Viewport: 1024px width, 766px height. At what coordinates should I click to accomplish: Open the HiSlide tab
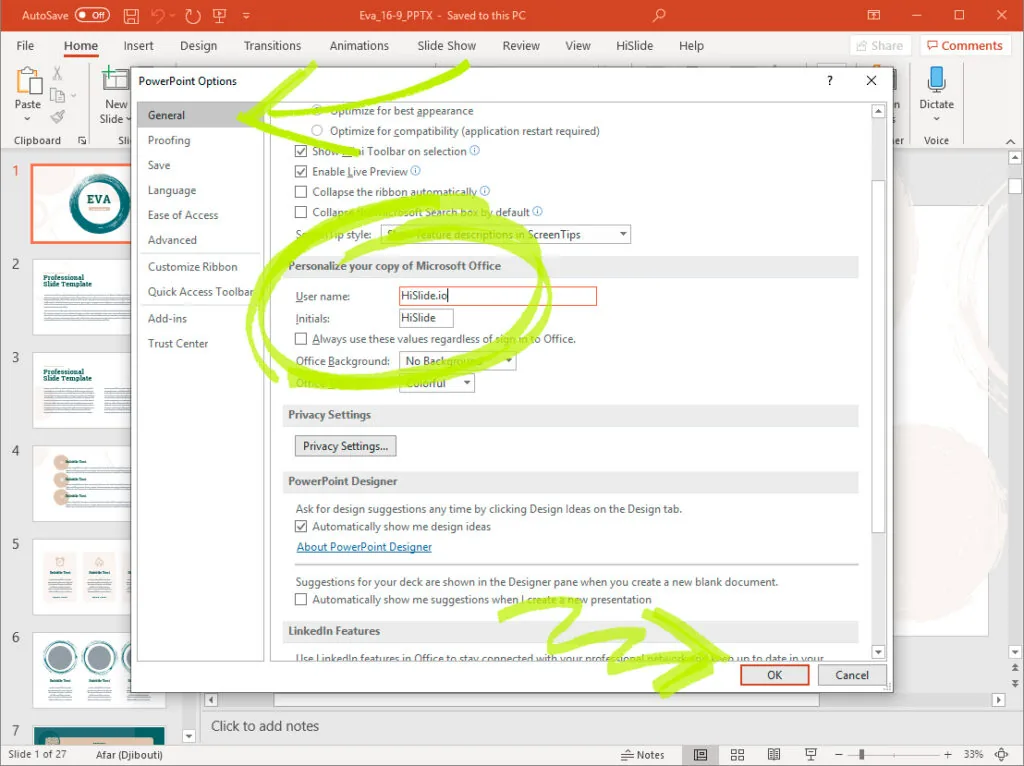click(635, 46)
